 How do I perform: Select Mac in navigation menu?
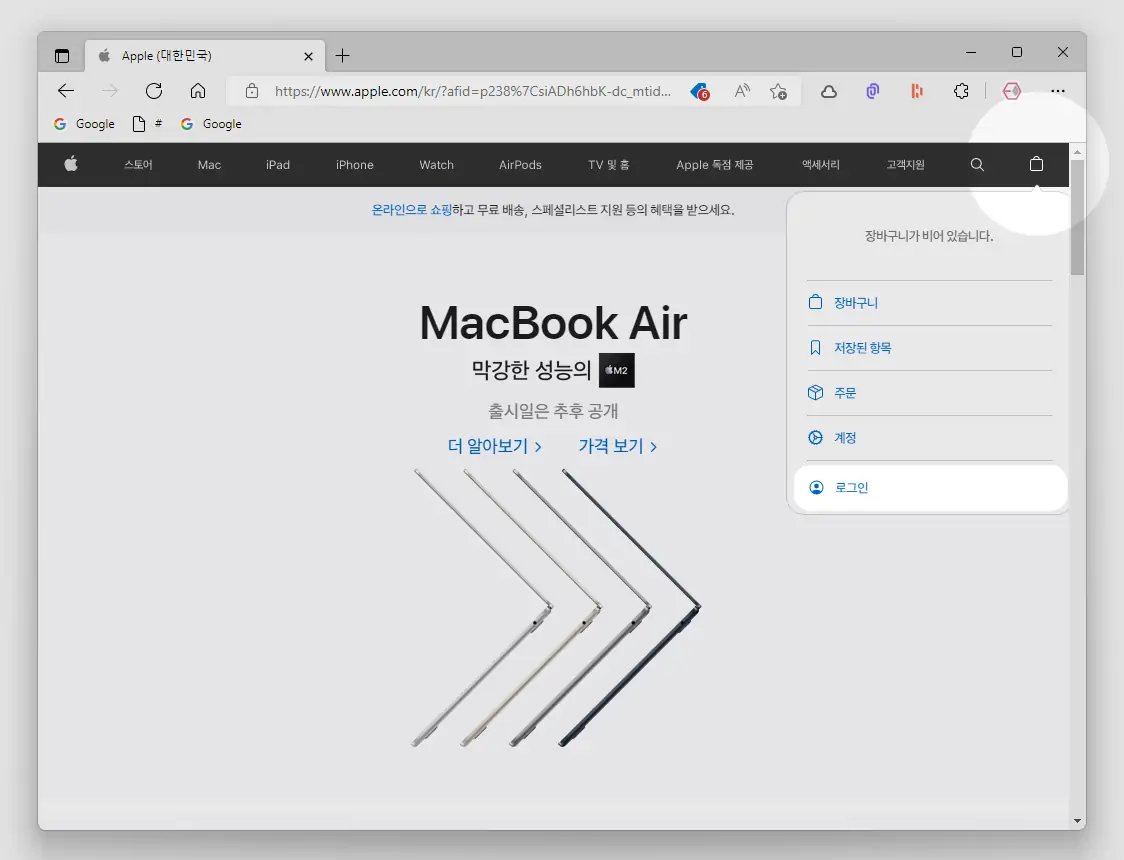tap(209, 165)
